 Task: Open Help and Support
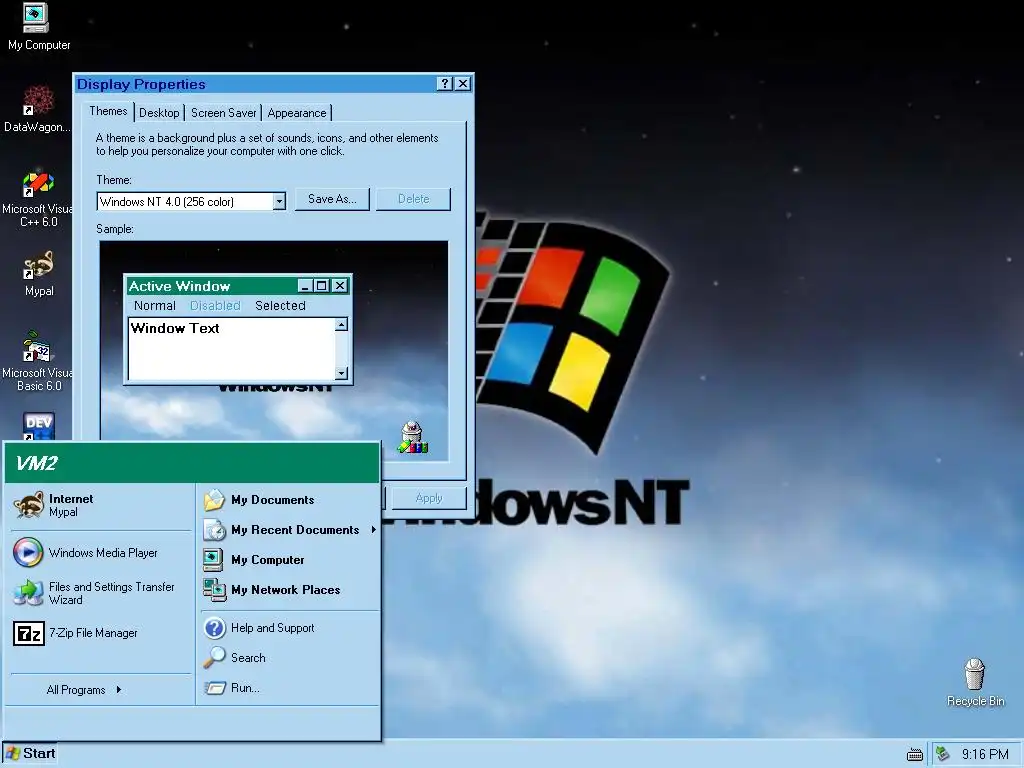tap(289, 628)
